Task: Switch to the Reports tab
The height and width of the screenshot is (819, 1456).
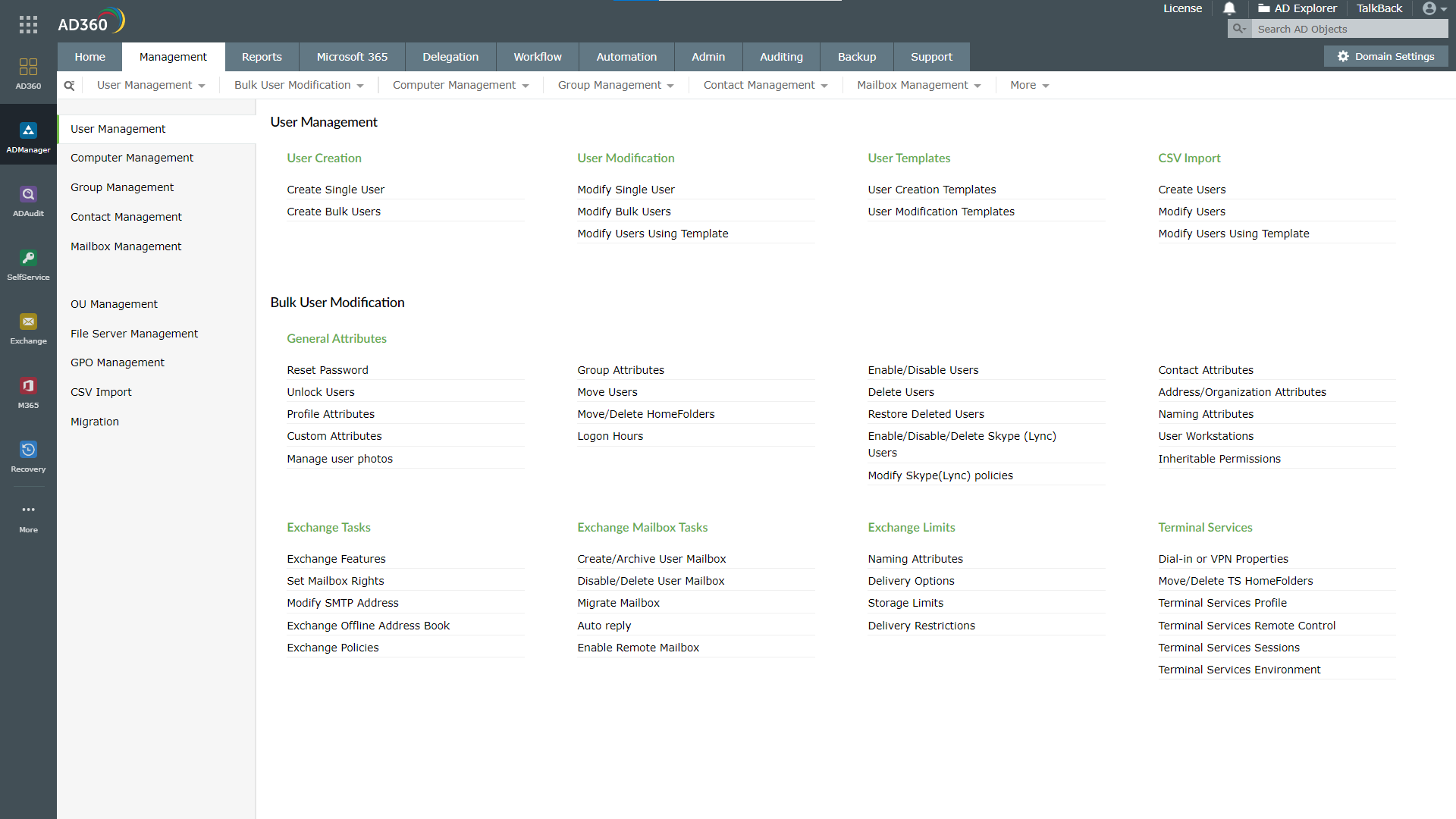Action: tap(262, 57)
